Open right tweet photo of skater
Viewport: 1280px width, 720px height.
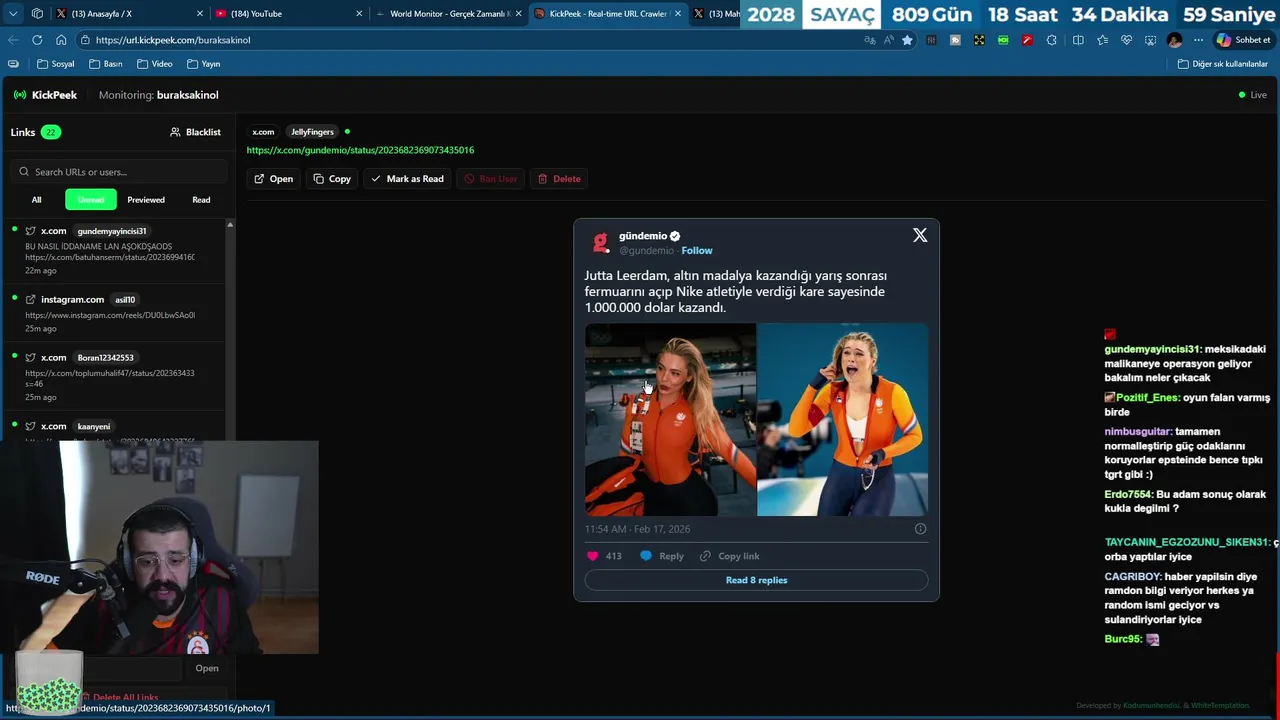(843, 419)
